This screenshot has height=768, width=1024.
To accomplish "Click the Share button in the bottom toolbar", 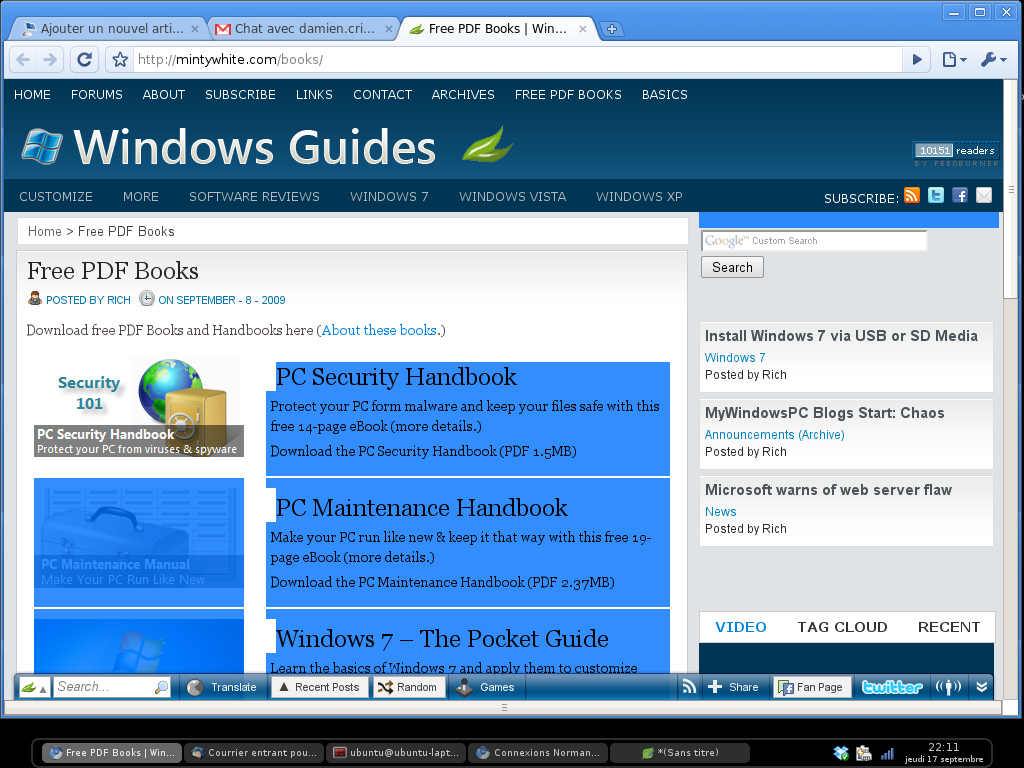I will pyautogui.click(x=734, y=687).
